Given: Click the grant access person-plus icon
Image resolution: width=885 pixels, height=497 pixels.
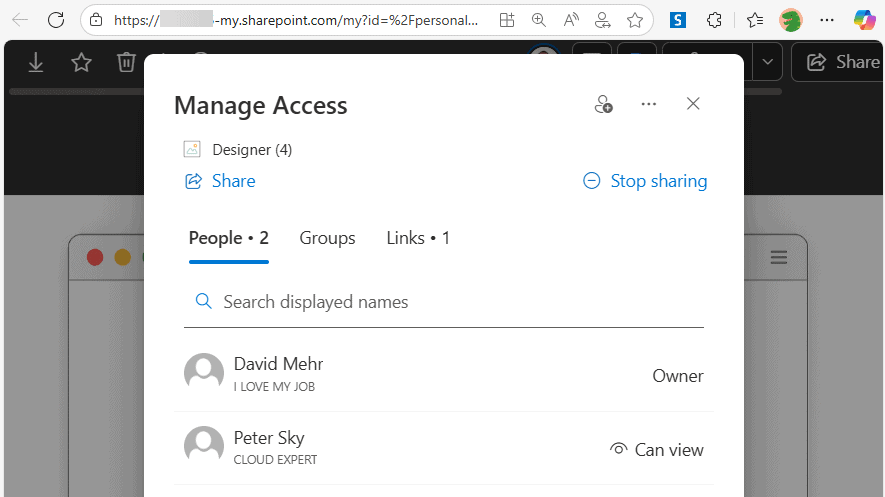Looking at the screenshot, I should [x=603, y=104].
